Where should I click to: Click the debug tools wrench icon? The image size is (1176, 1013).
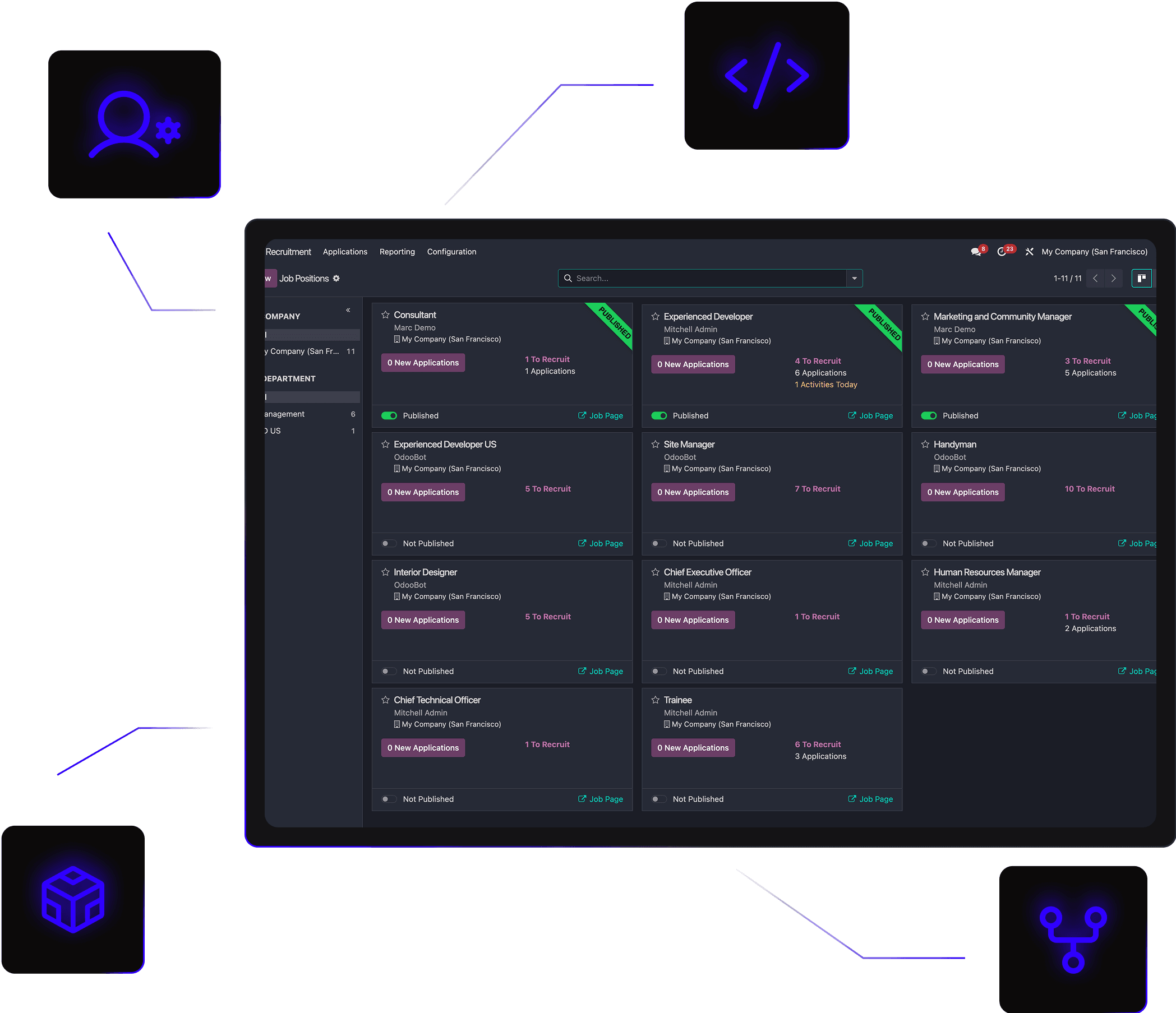1029,252
